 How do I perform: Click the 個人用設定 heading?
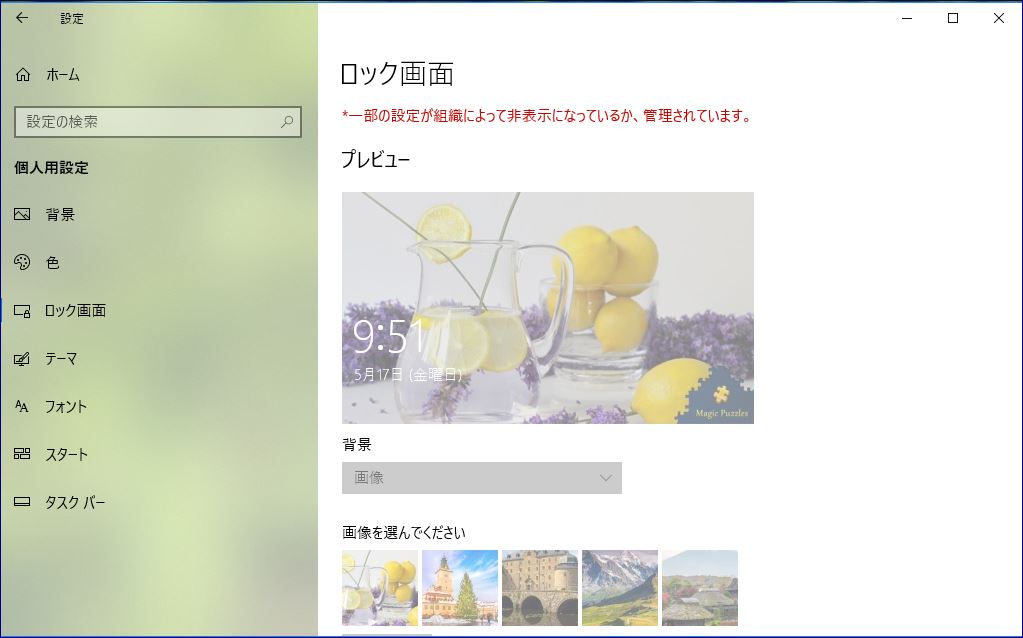point(52,168)
